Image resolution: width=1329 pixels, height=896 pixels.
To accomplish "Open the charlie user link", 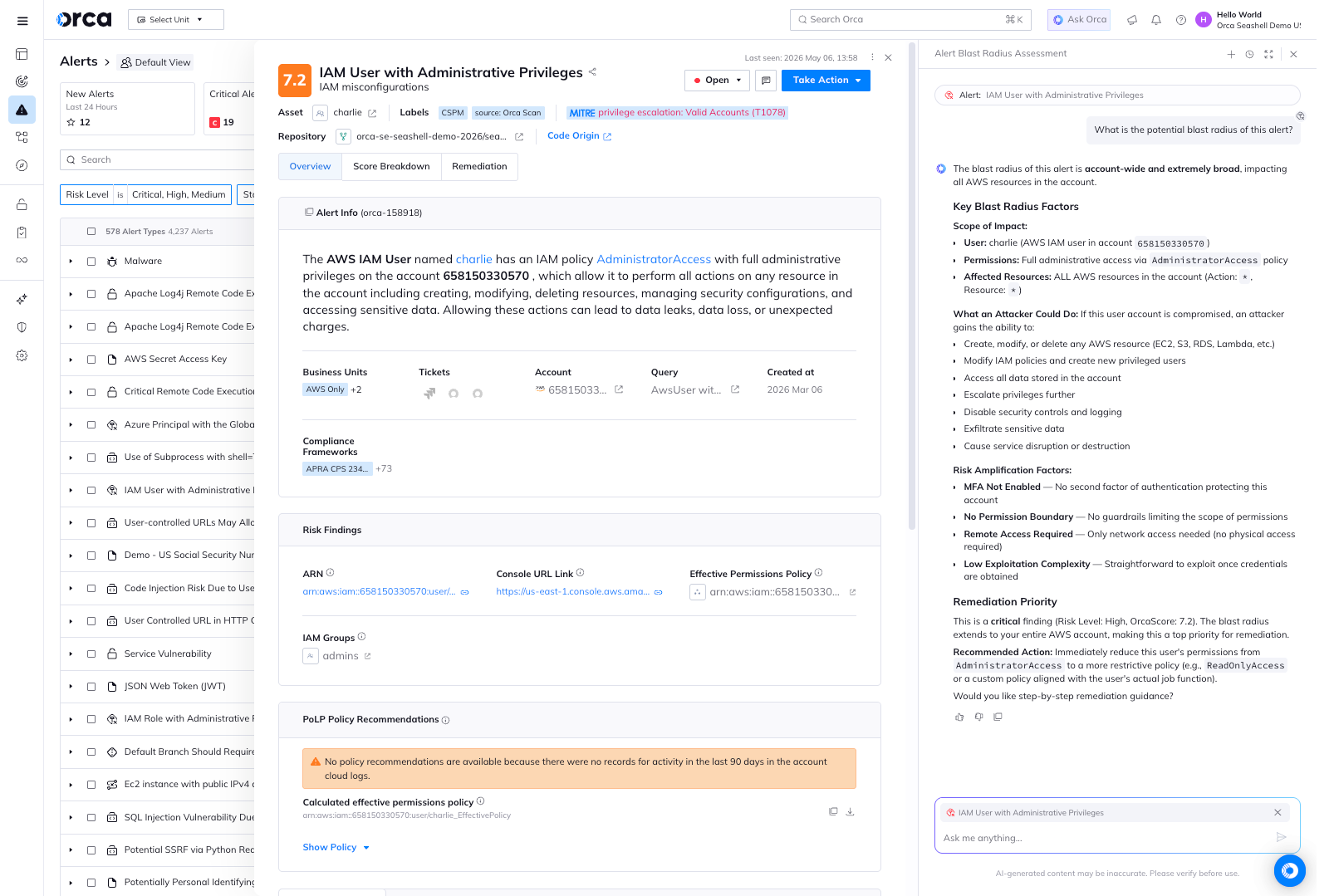I will (x=473, y=259).
